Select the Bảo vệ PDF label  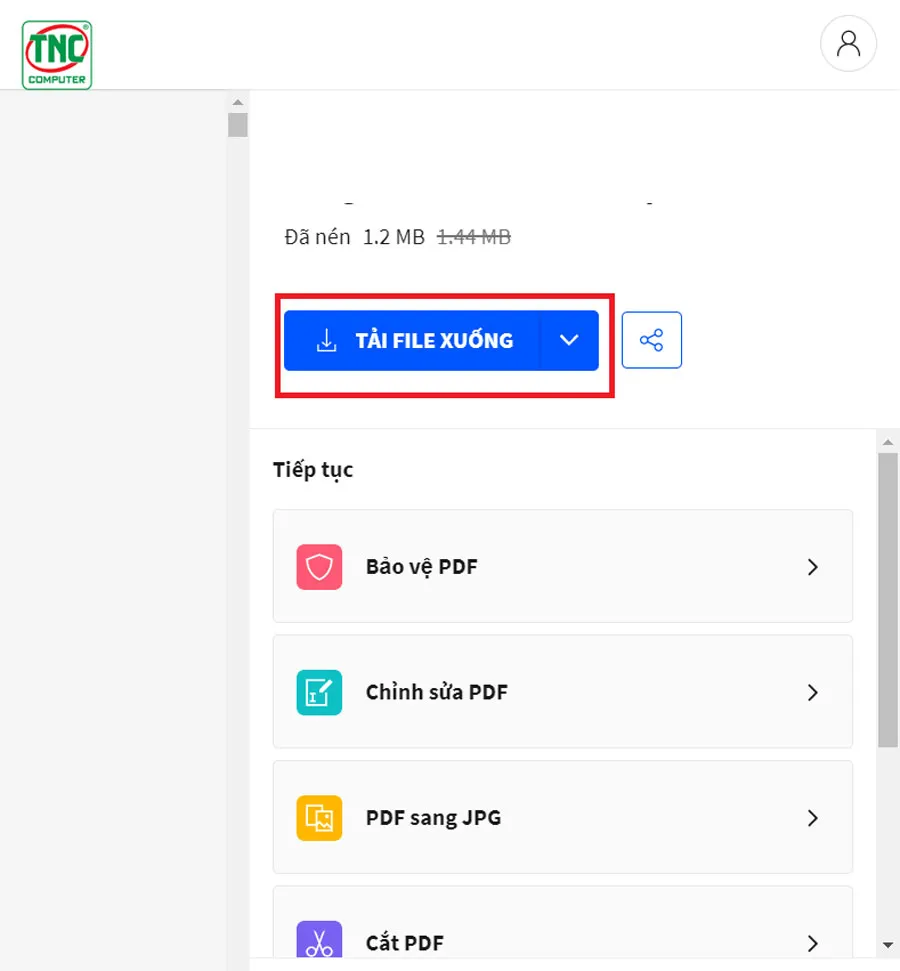[x=422, y=567]
